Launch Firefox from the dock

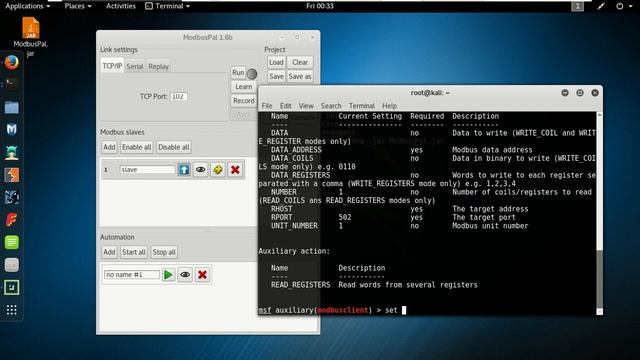(x=11, y=62)
